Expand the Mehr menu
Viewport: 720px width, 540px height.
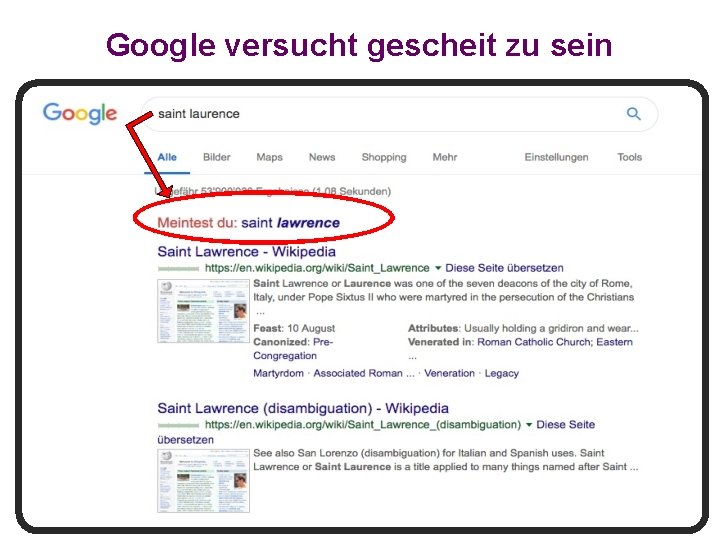click(x=445, y=157)
